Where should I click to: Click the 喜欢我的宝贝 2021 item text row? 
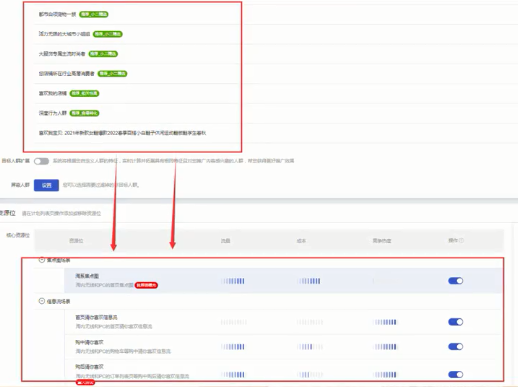point(122,133)
